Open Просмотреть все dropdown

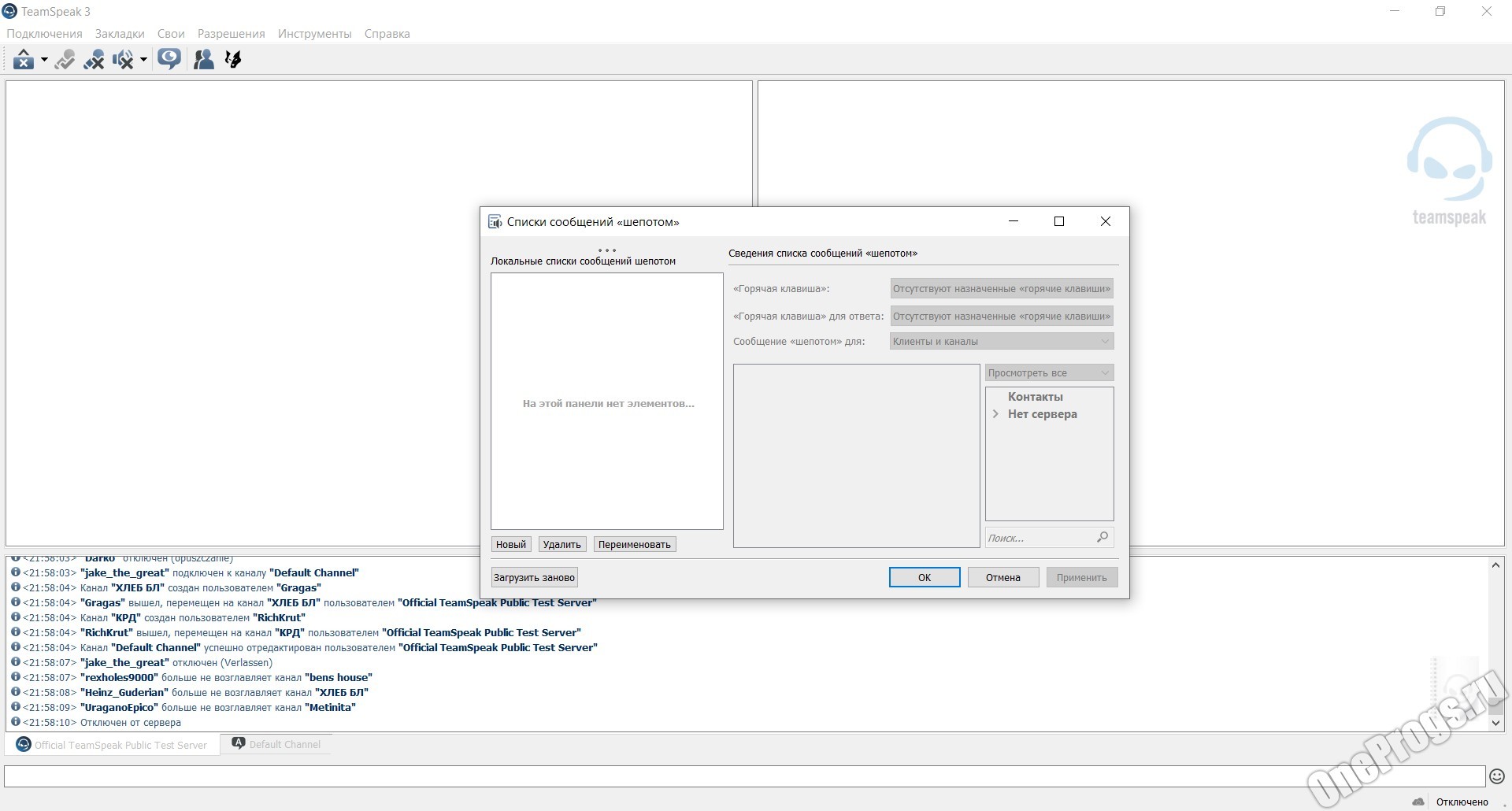(x=1050, y=372)
